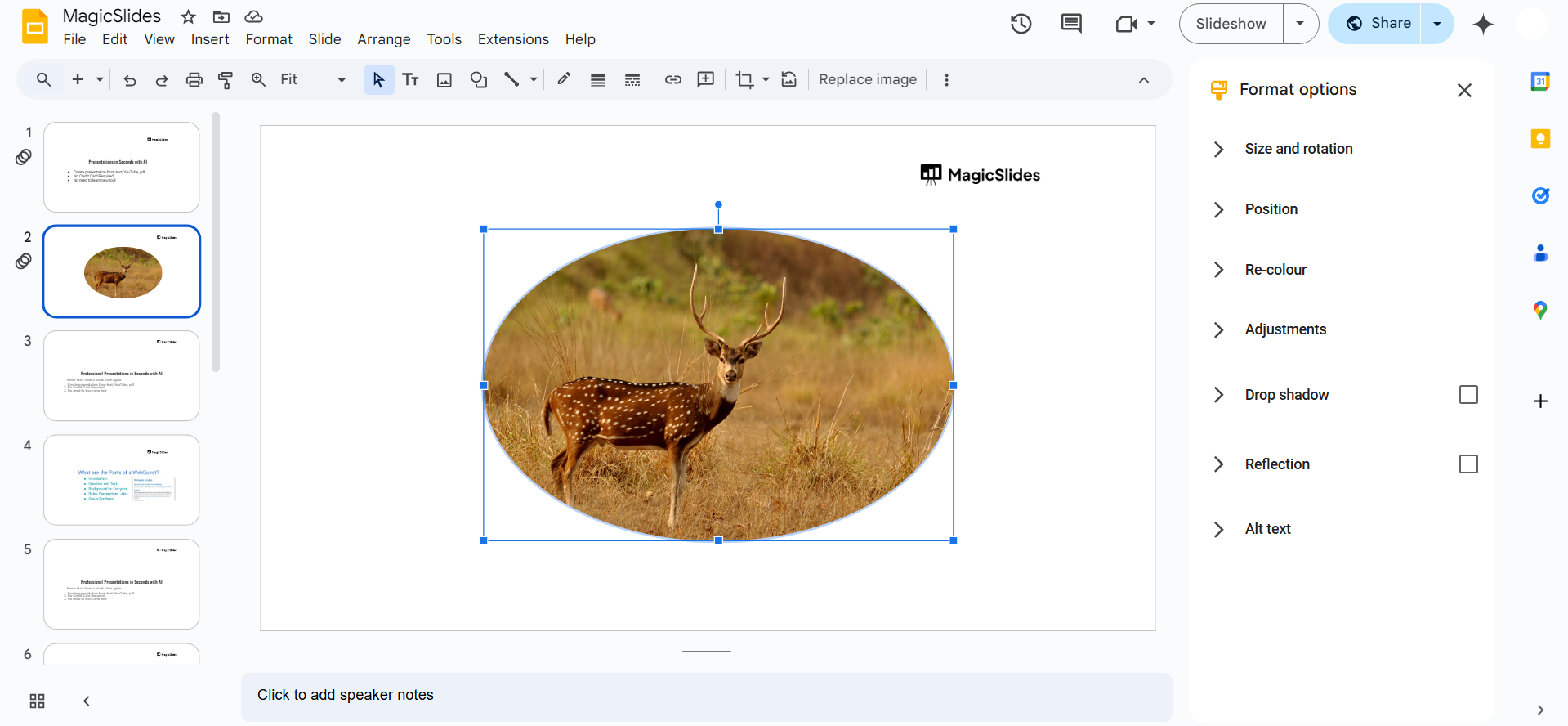The width and height of the screenshot is (1568, 726).
Task: Open the Slideshow options dropdown arrow
Action: [x=1300, y=24]
